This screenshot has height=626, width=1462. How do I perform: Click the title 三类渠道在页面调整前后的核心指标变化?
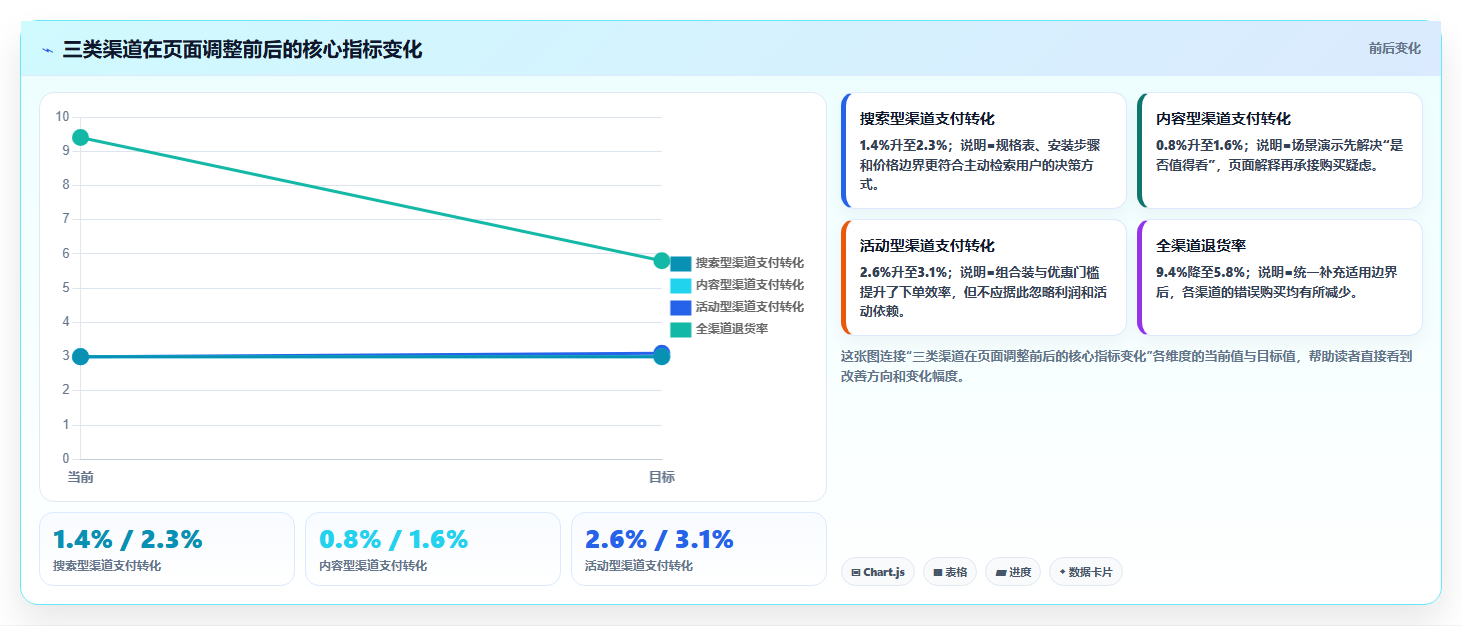(242, 50)
